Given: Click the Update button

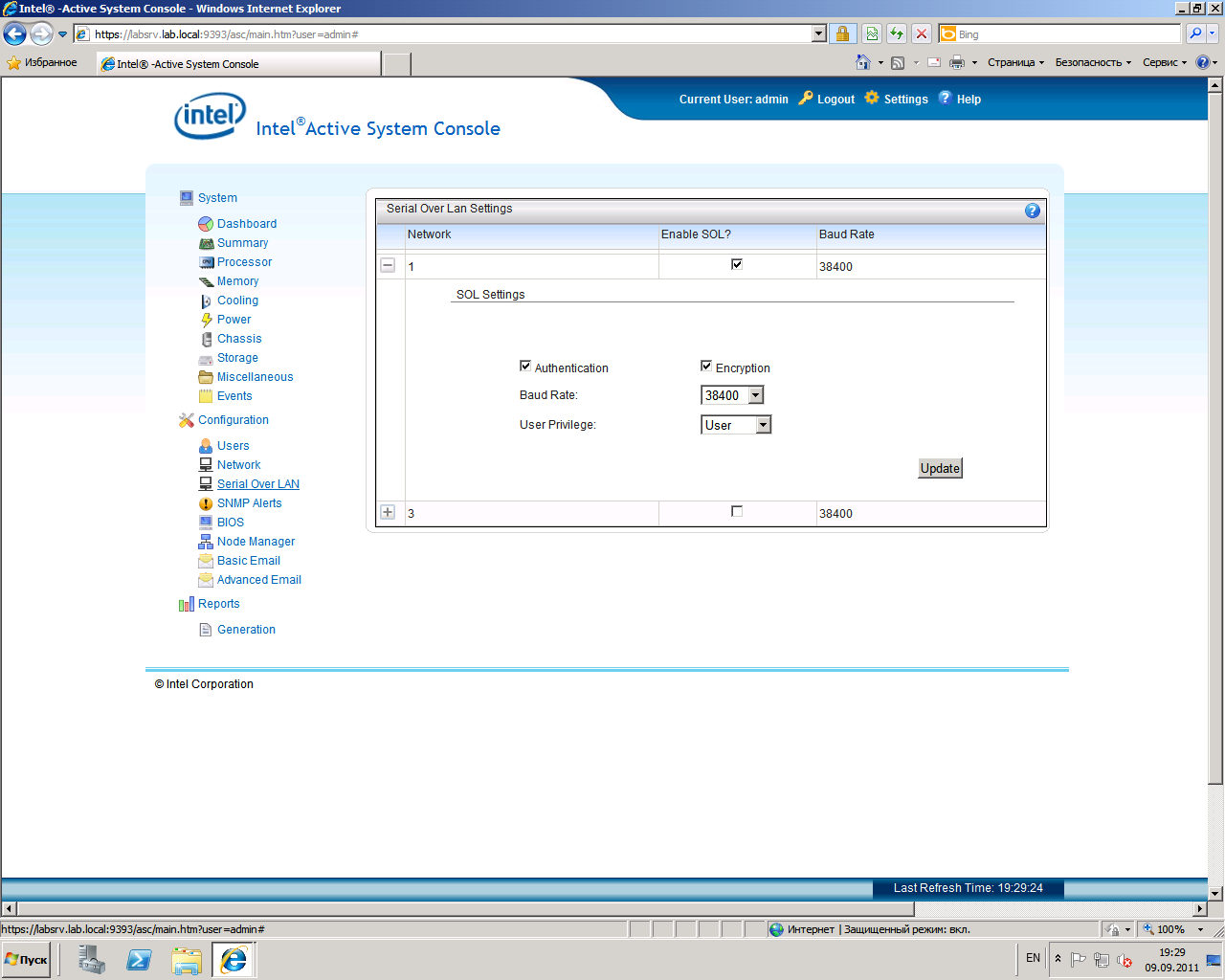Looking at the screenshot, I should pos(940,468).
